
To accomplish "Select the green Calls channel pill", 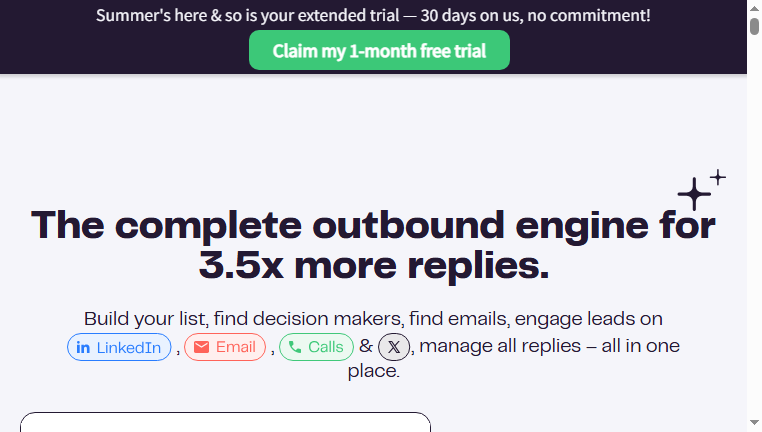I will click(x=316, y=347).
